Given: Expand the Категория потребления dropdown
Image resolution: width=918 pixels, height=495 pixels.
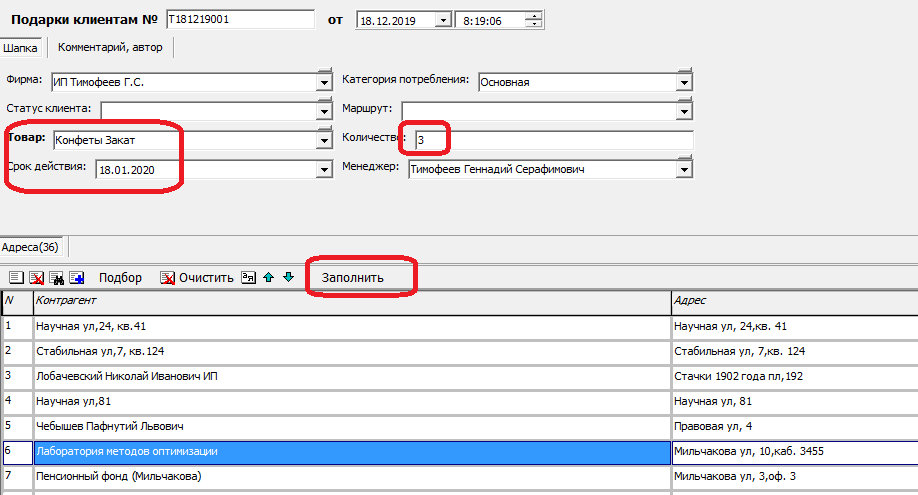Looking at the screenshot, I should (684, 82).
